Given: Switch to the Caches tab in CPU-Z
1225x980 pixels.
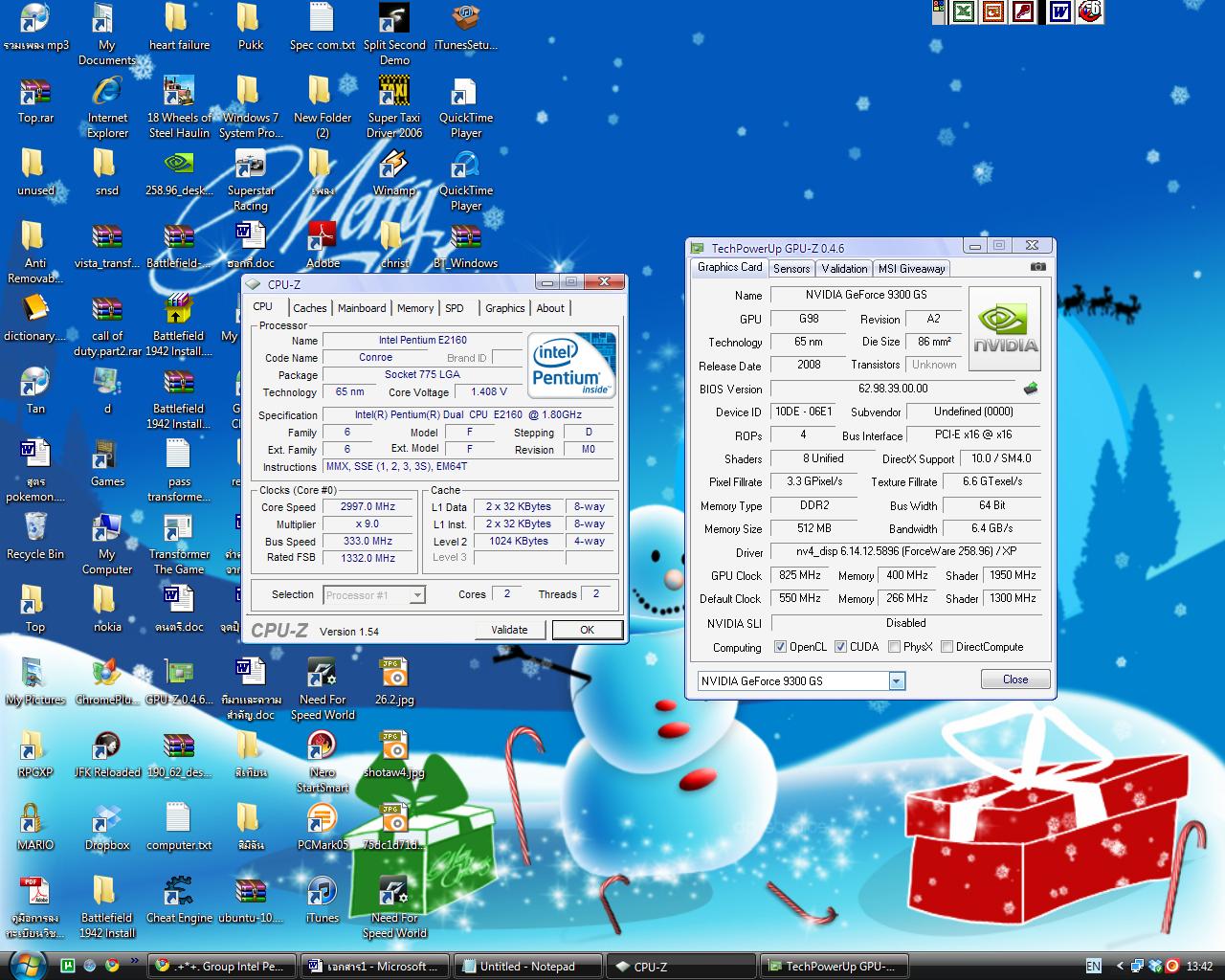Looking at the screenshot, I should (310, 308).
